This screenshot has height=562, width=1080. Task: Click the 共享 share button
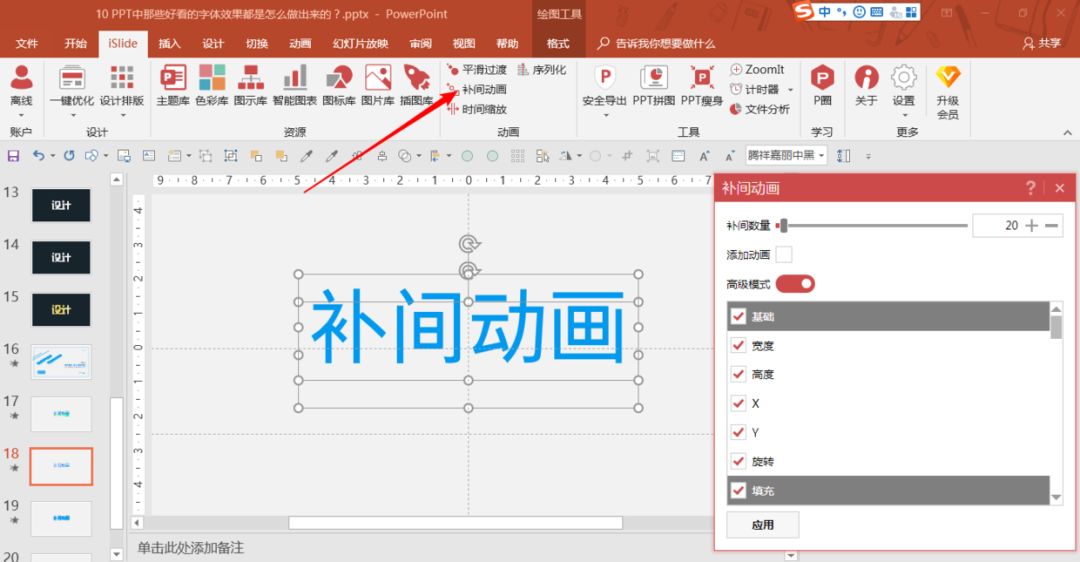pos(1042,43)
